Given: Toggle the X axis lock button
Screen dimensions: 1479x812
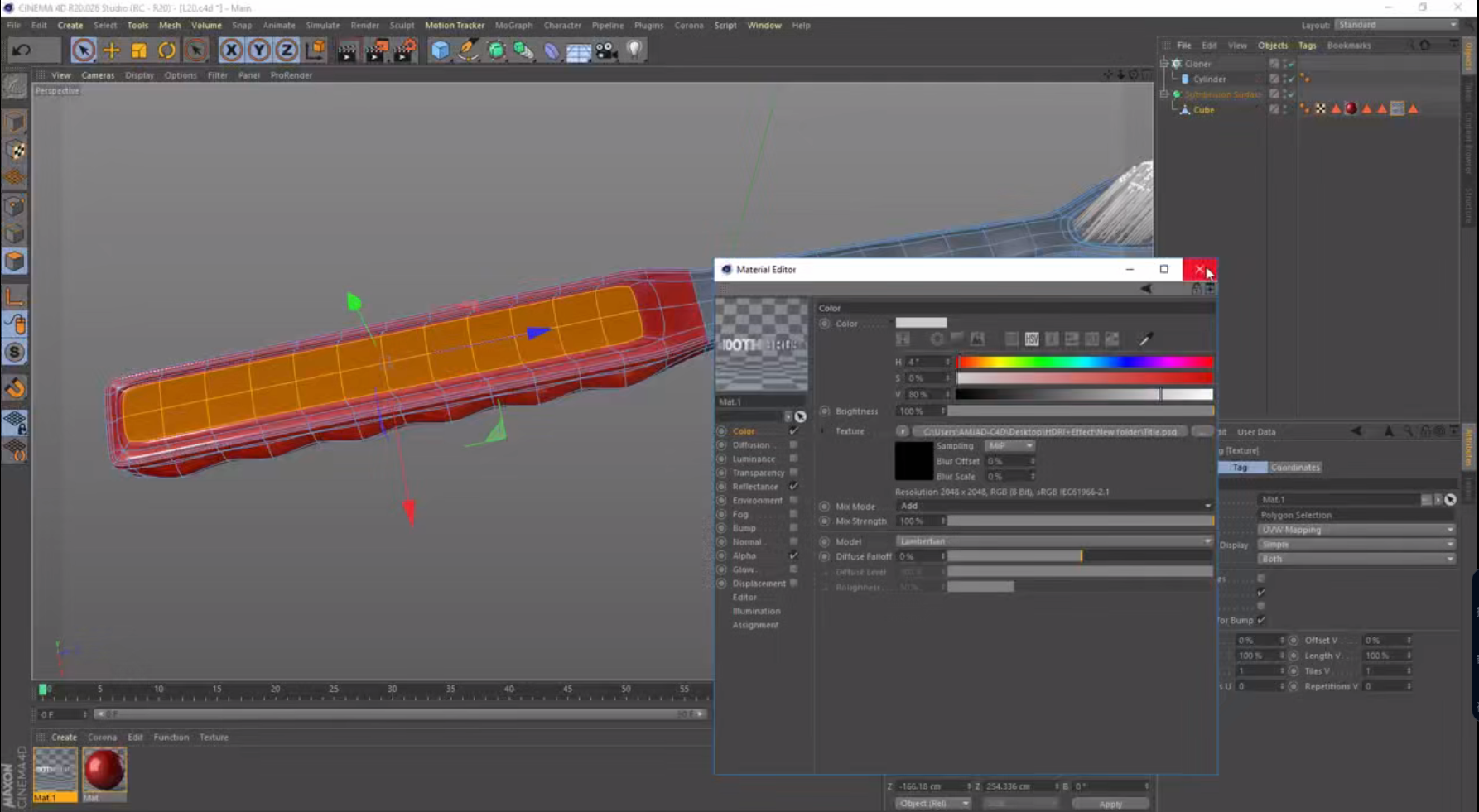Looking at the screenshot, I should [229, 50].
